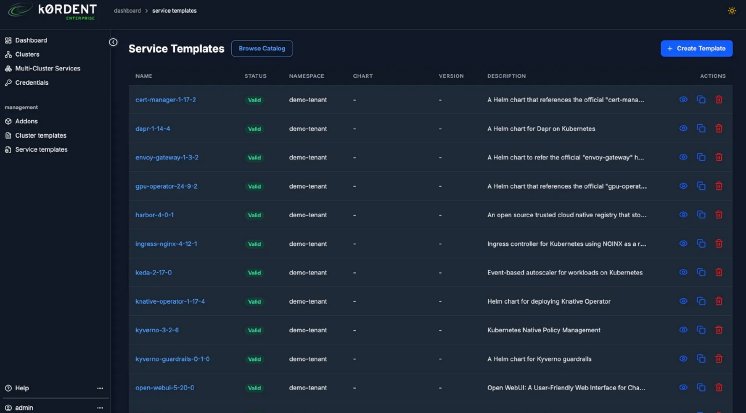Open the kyverno-guardrails-0-1-0 template link
Image resolution: width=746 pixels, height=413 pixels.
pyautogui.click(x=172, y=359)
